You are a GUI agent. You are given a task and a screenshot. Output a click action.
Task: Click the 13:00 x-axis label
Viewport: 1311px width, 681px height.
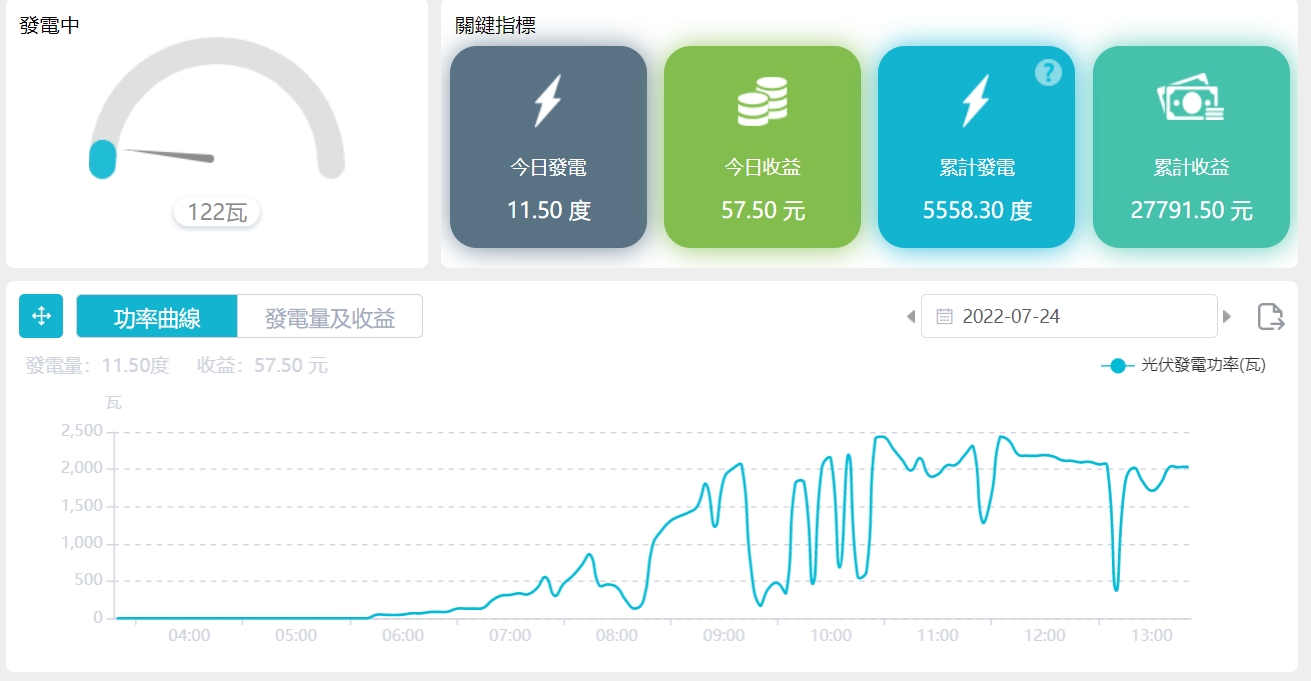point(1152,635)
